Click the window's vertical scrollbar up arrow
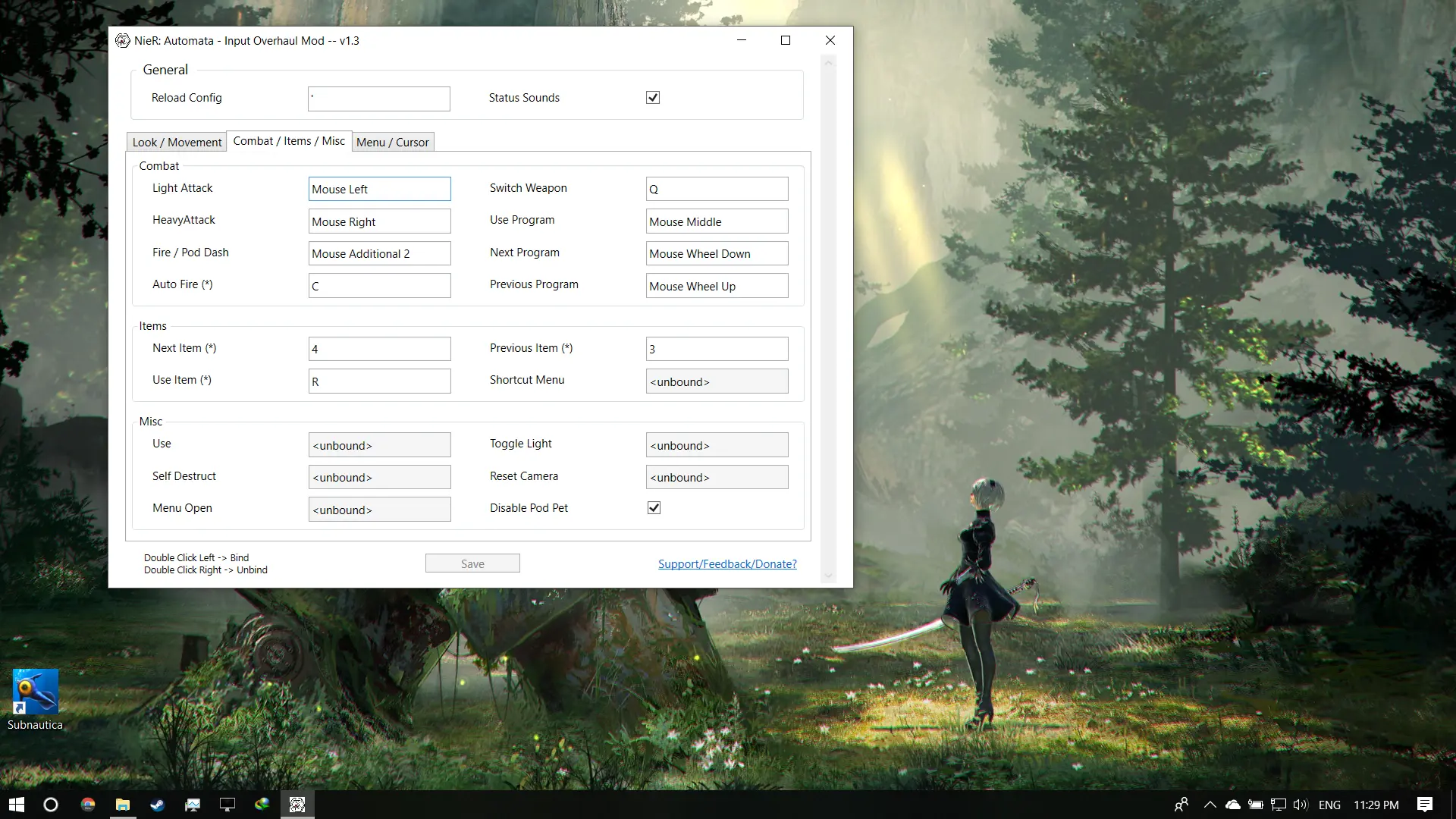Image resolution: width=1456 pixels, height=819 pixels. point(828,64)
